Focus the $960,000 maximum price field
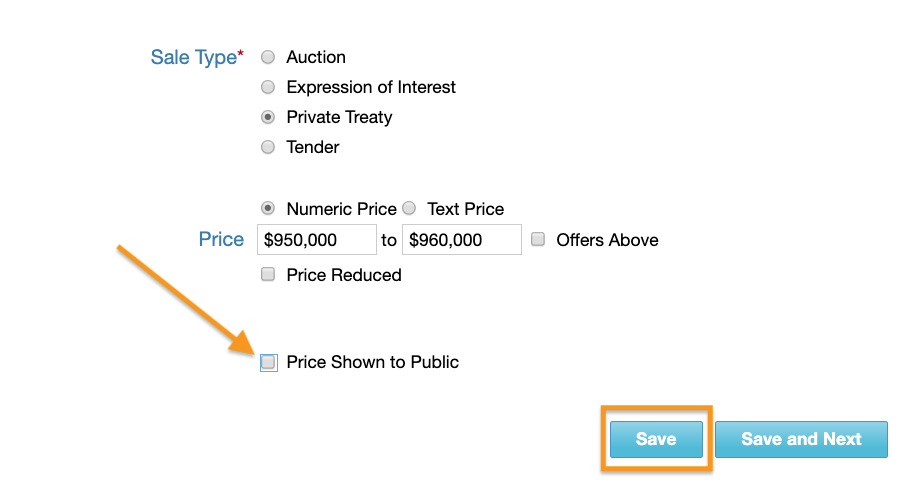 [x=461, y=240]
